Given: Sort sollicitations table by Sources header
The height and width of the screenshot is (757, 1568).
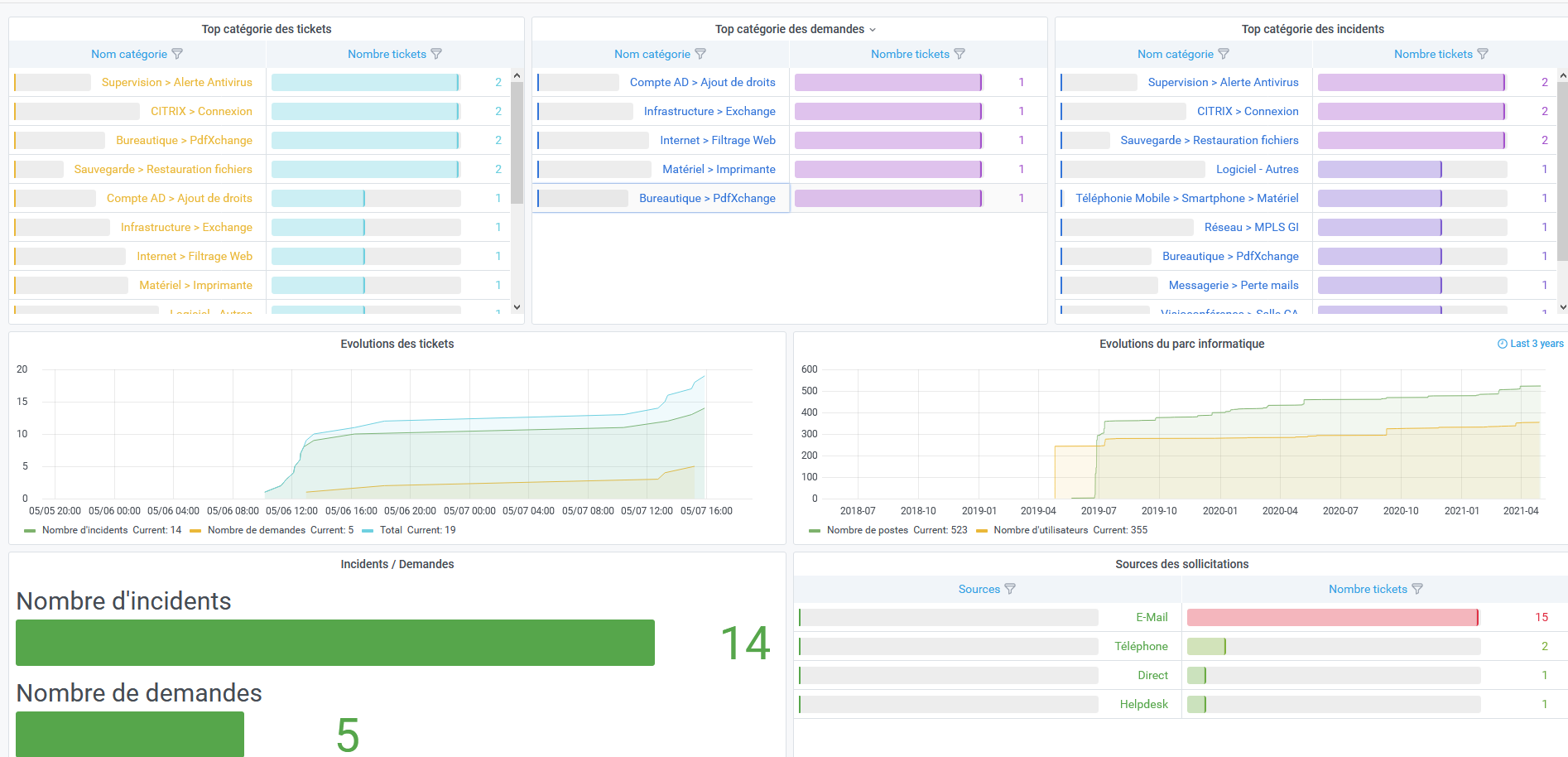Looking at the screenshot, I should pyautogui.click(x=979, y=589).
